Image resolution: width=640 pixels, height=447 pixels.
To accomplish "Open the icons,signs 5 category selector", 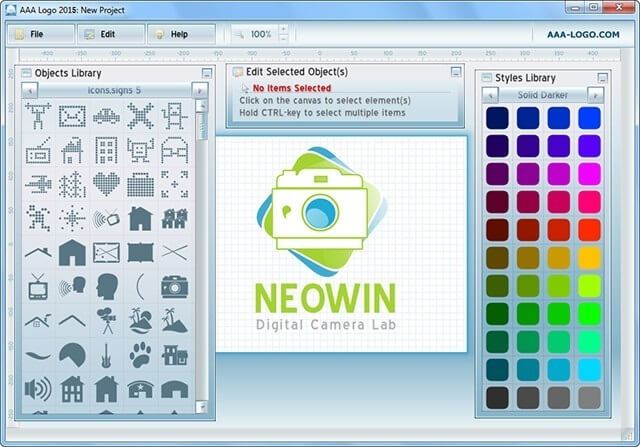I will 115,90.
